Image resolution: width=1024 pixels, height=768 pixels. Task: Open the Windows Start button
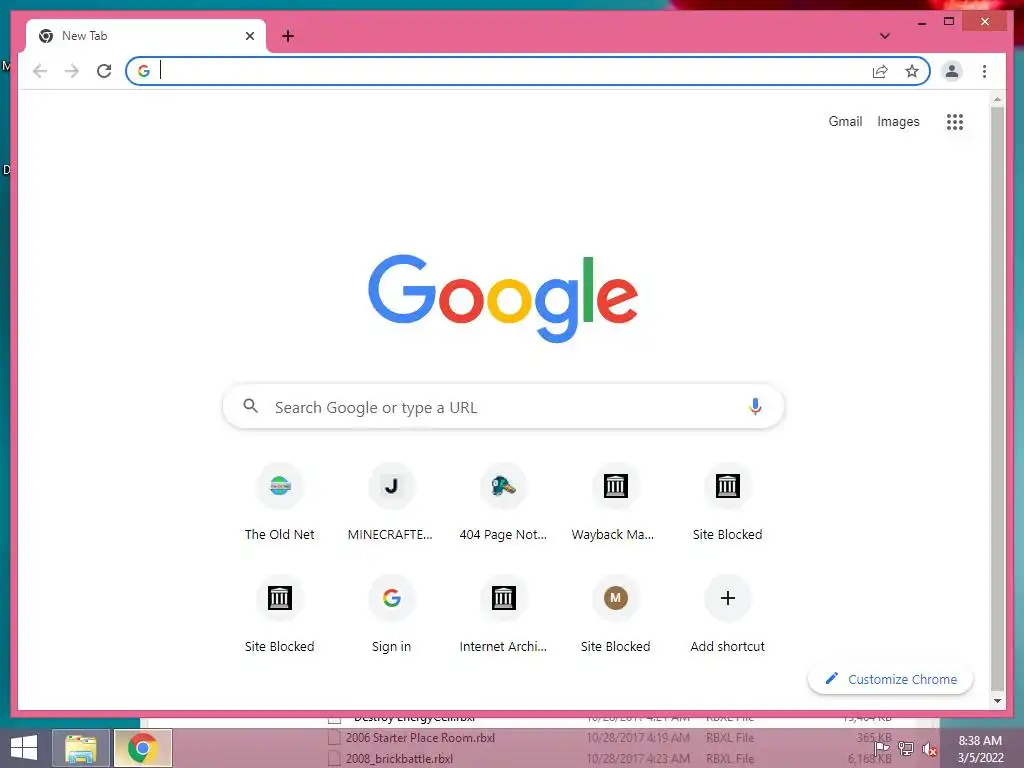24,748
